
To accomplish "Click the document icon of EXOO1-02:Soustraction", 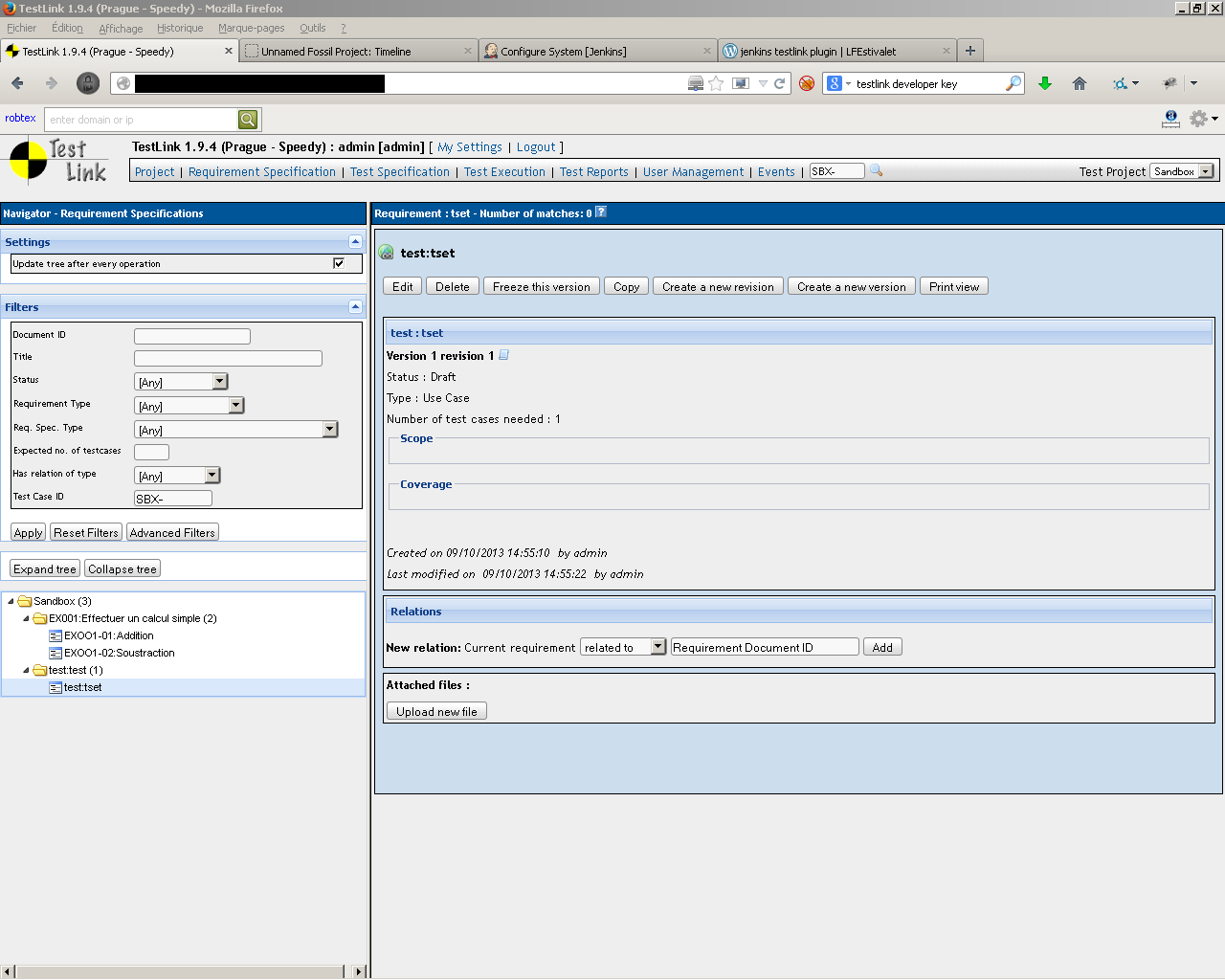I will click(x=56, y=653).
